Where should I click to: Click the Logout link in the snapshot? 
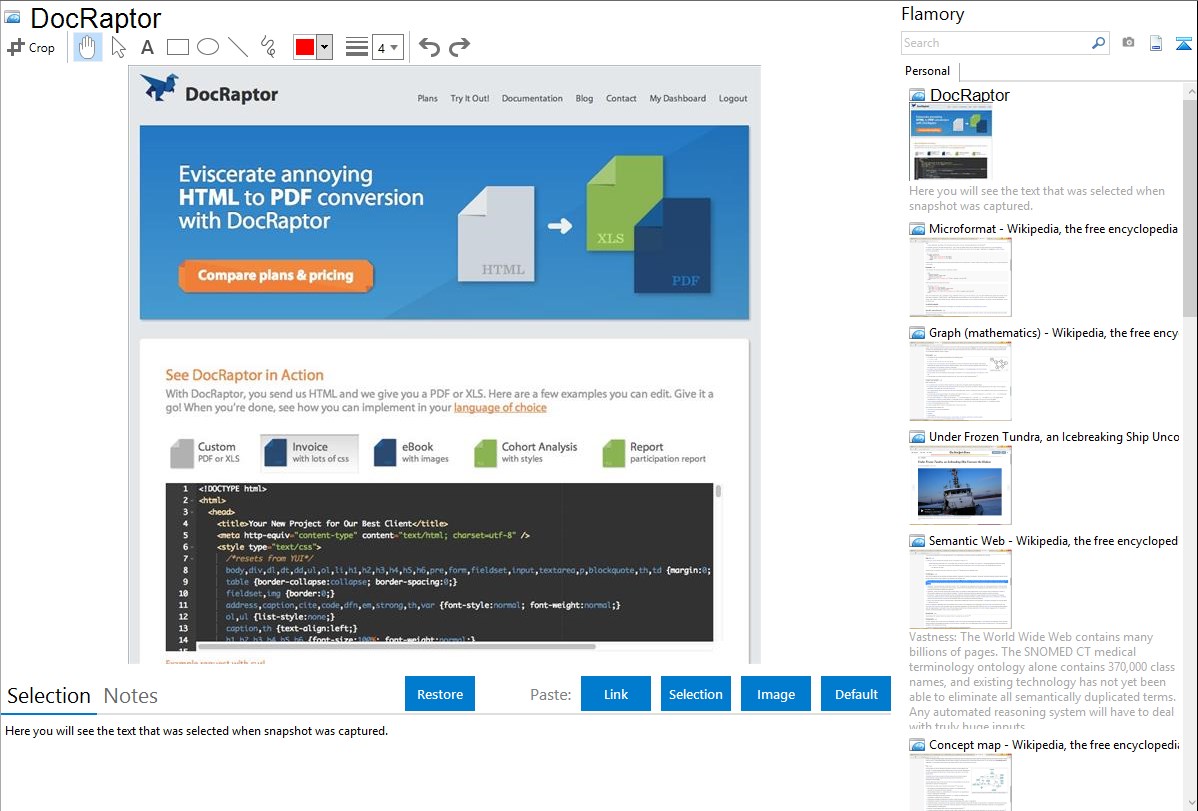point(733,99)
